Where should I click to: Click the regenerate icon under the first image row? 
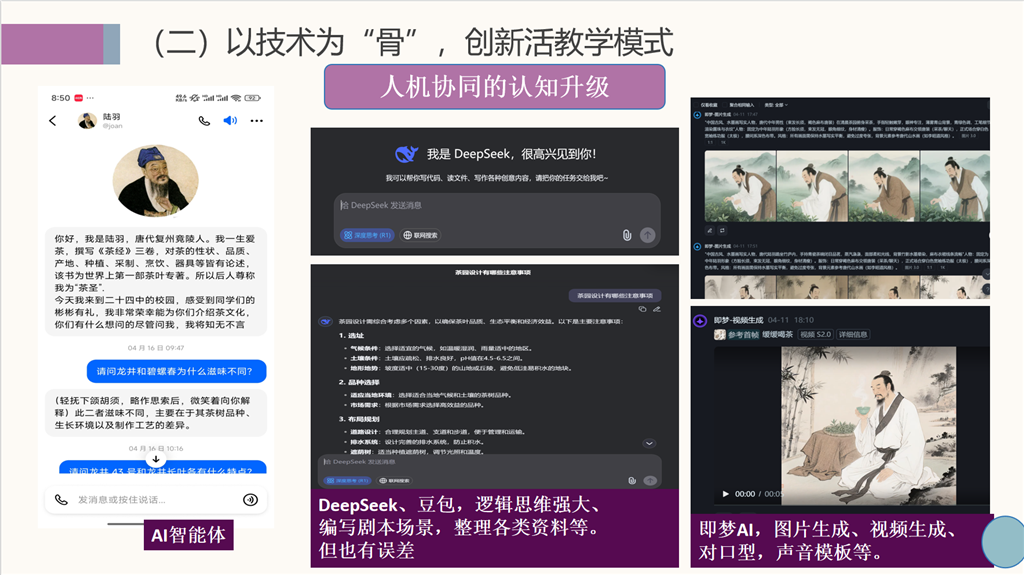722,231
